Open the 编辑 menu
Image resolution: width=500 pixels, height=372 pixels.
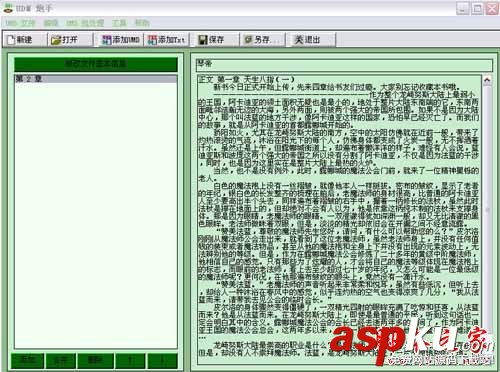(x=51, y=23)
